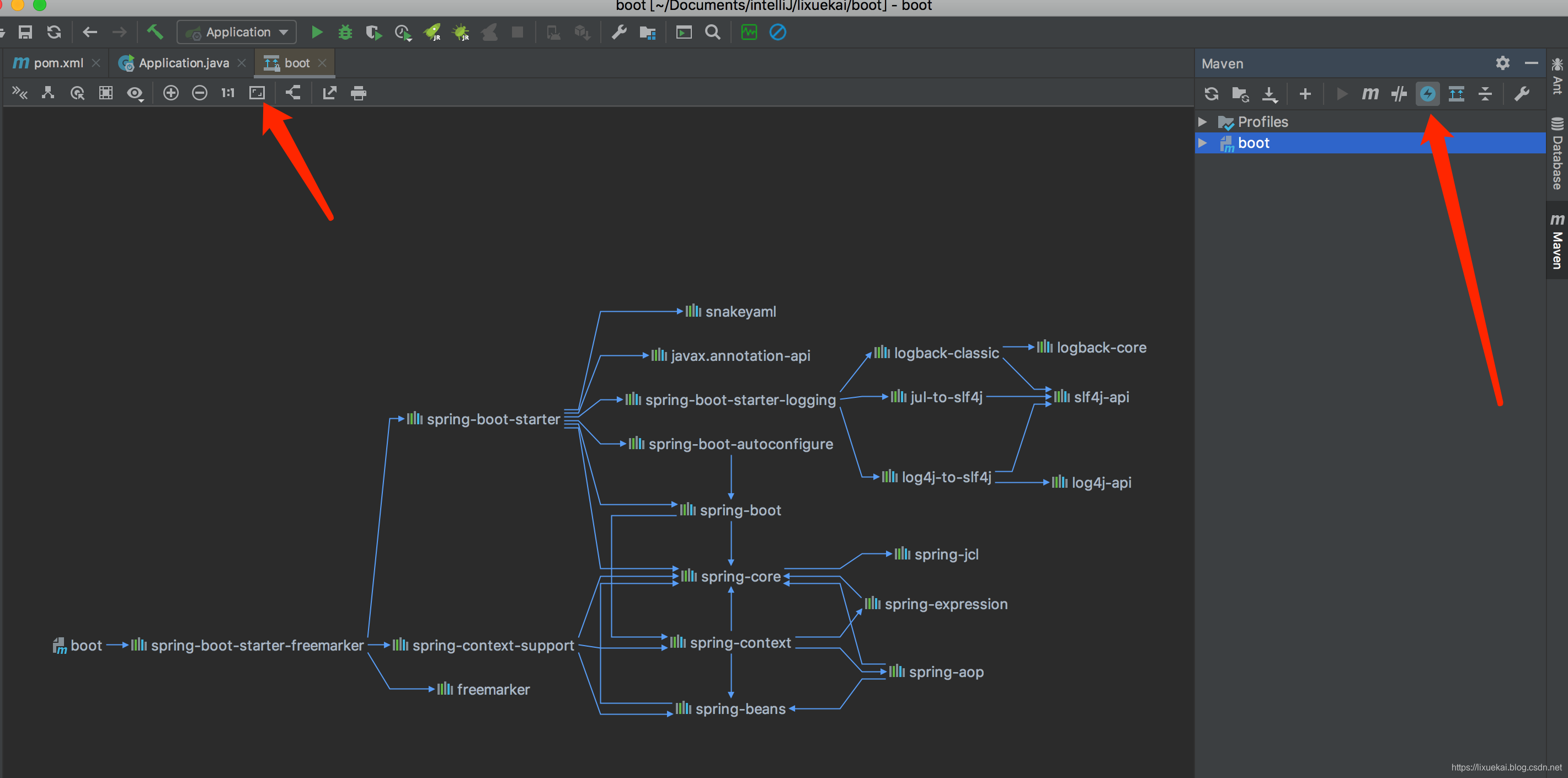
Task: Toggle skip tests mode in Maven
Action: (1427, 94)
